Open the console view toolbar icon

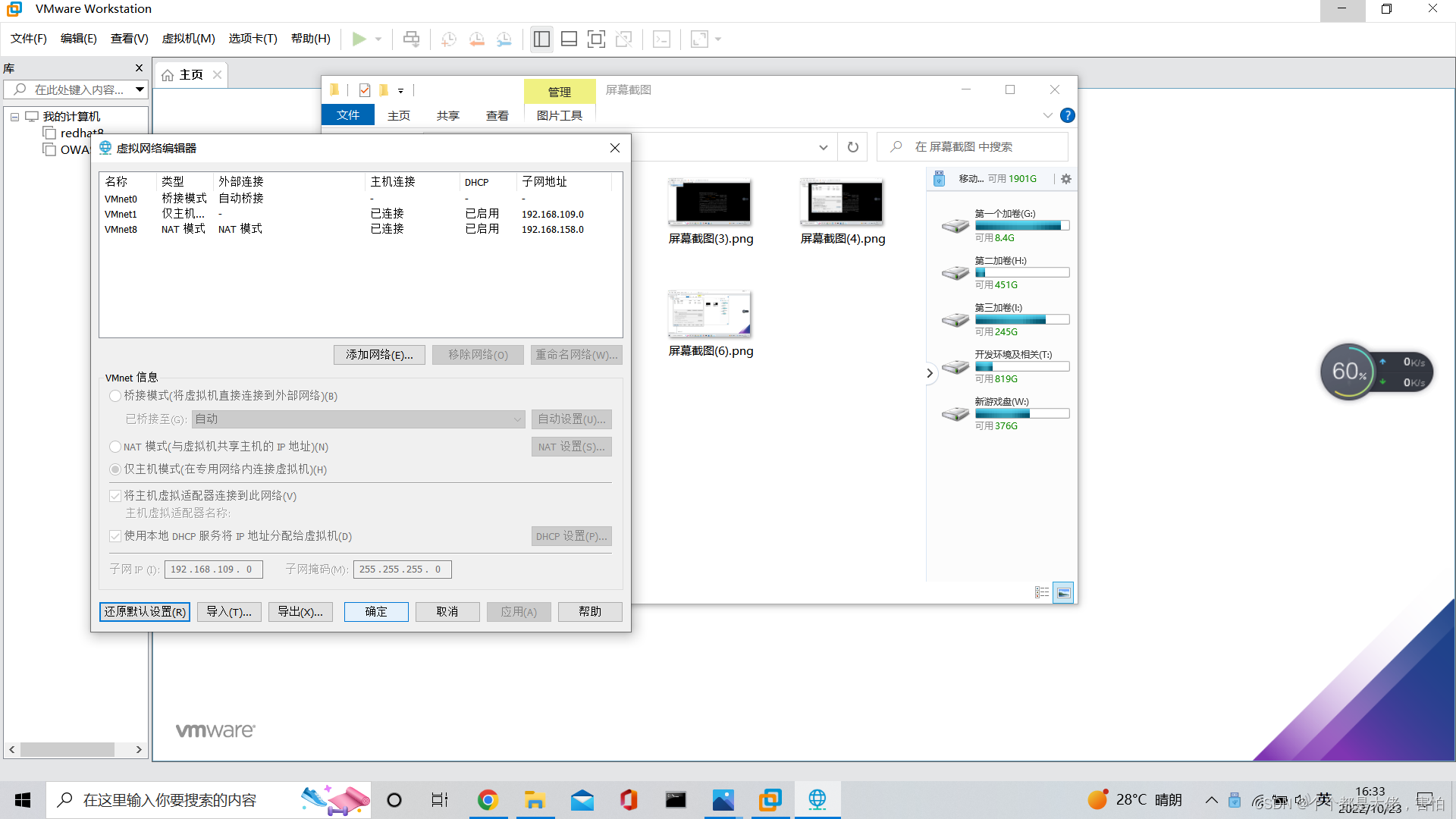point(661,39)
